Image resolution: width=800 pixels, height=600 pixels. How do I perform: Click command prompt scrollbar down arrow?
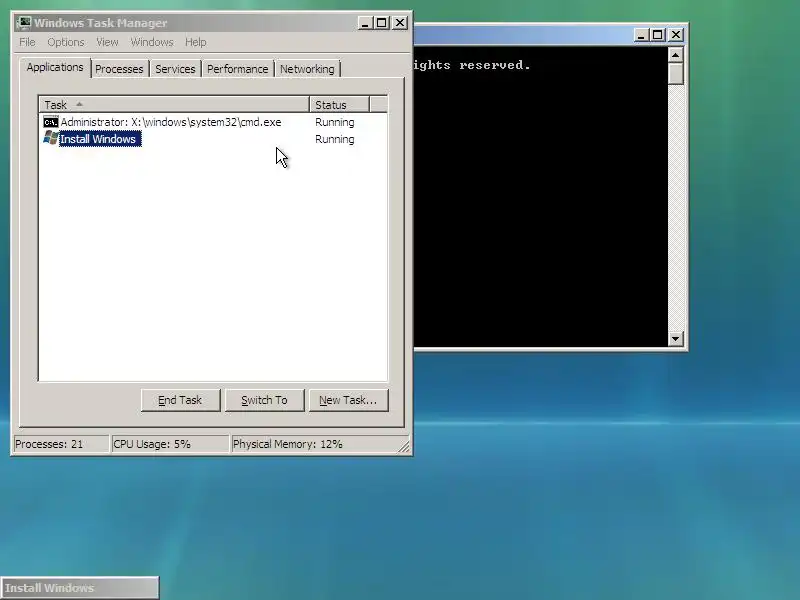(x=676, y=338)
